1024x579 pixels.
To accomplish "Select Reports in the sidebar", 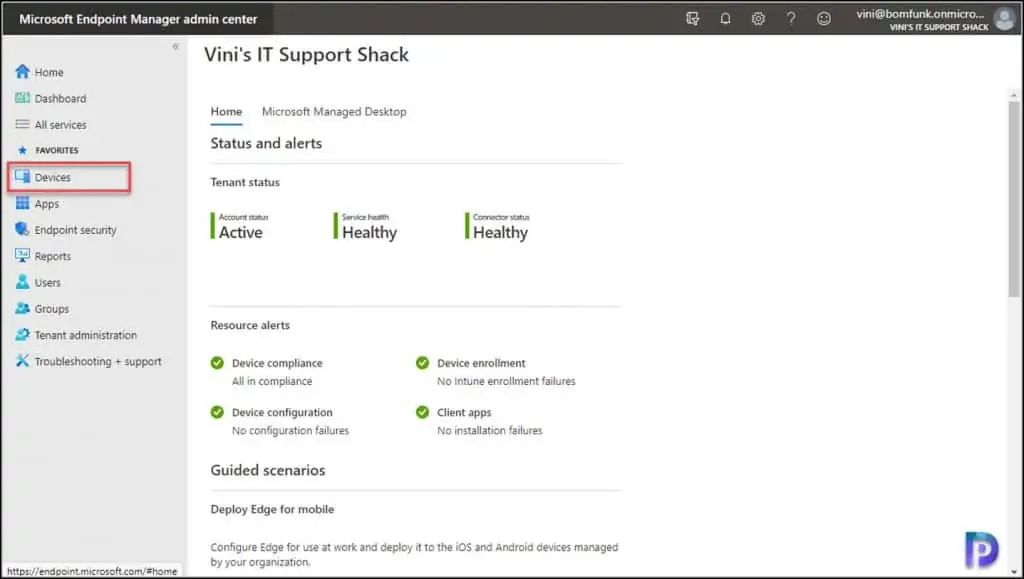I will (x=52, y=256).
